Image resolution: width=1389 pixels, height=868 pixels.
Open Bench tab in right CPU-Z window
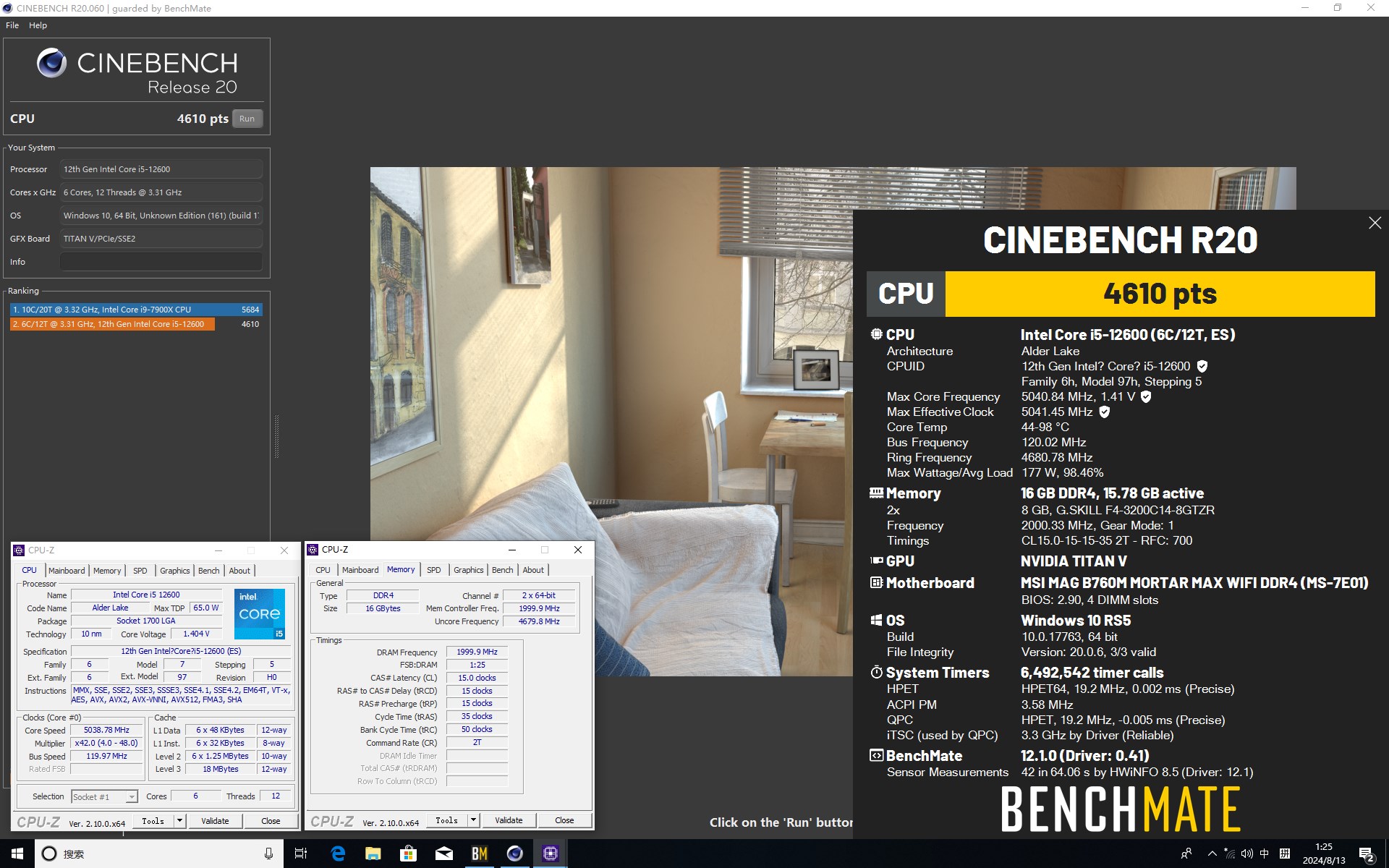pos(503,570)
